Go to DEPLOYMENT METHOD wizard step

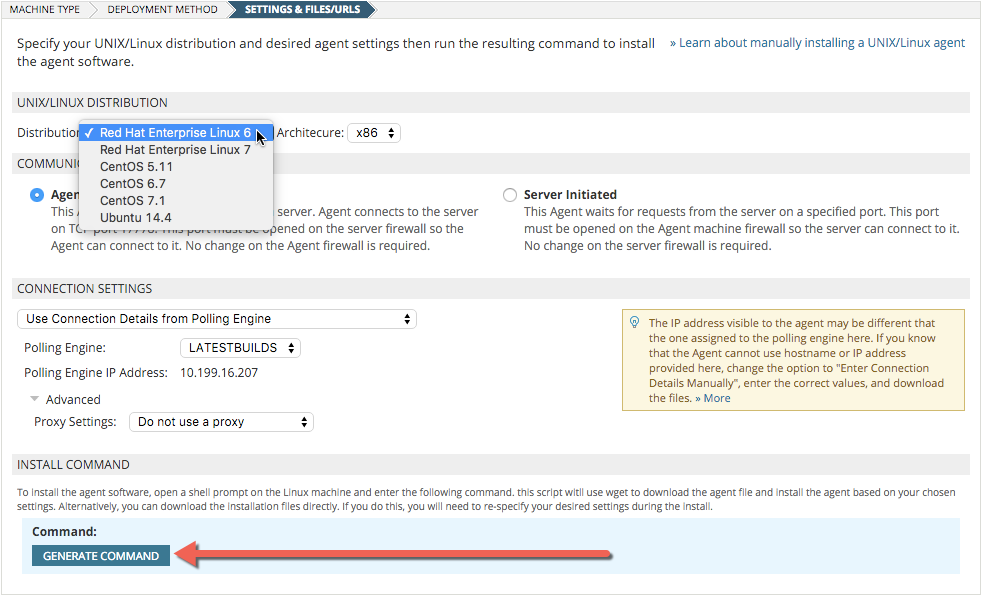163,9
